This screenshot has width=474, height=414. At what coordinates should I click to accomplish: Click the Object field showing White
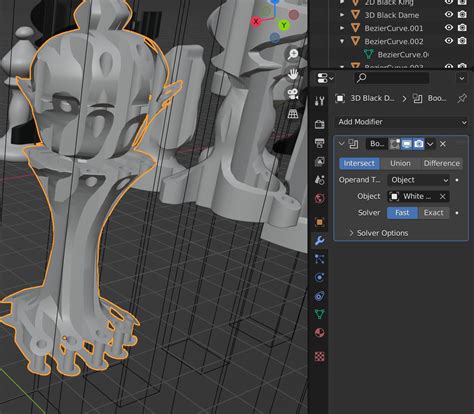(x=418, y=196)
